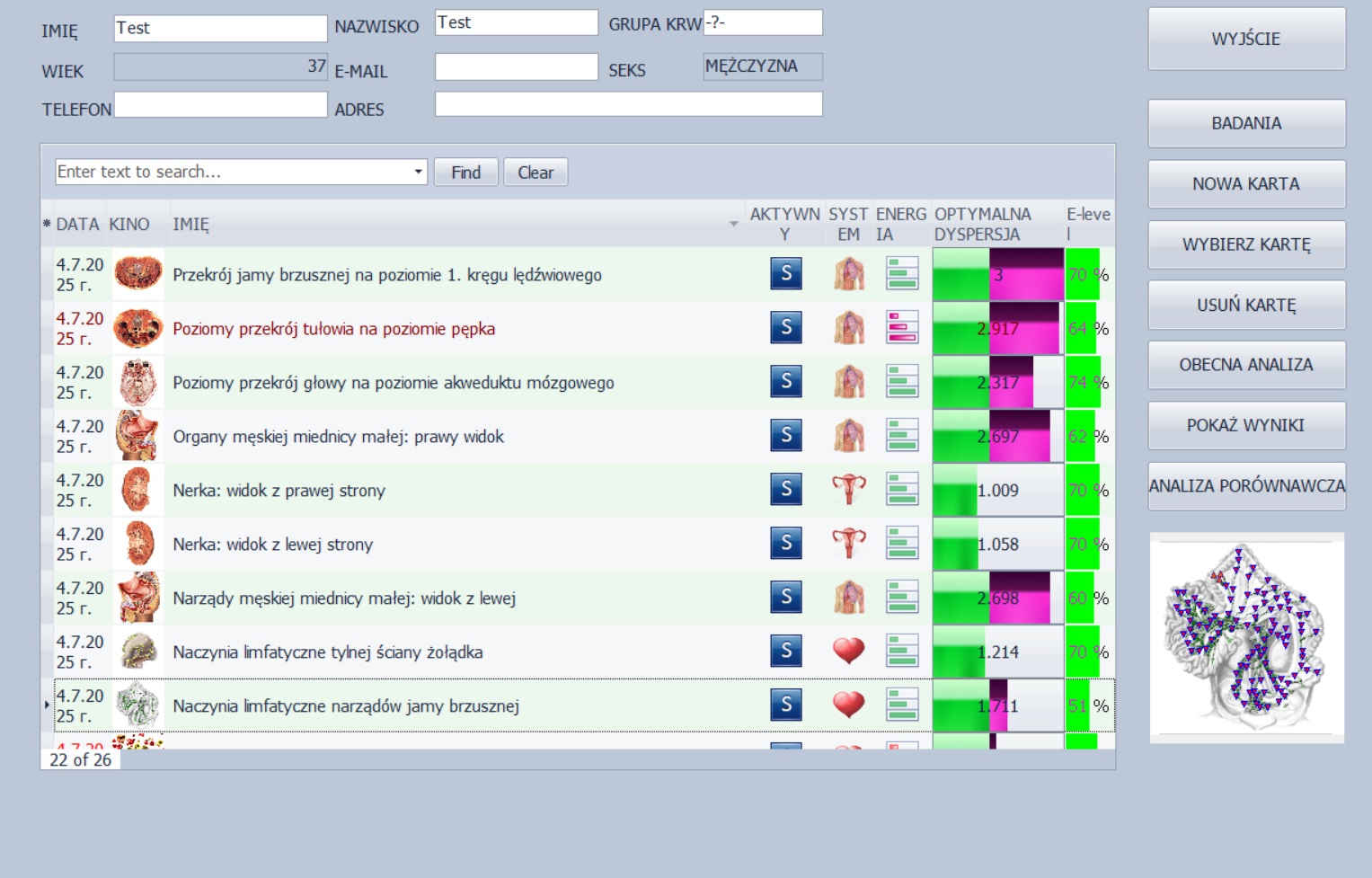Click the head cross-section thumbnail for Poziomy przekrój głowy
This screenshot has height=878, width=1372.
coord(137,382)
